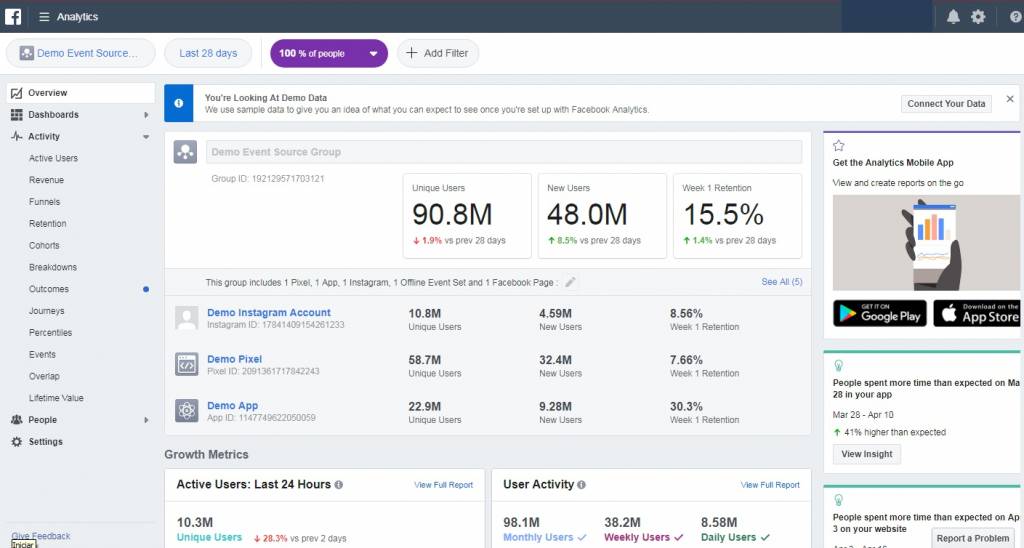Image resolution: width=1024 pixels, height=548 pixels.
Task: Open the Demo Pixel link
Action: 234,359
